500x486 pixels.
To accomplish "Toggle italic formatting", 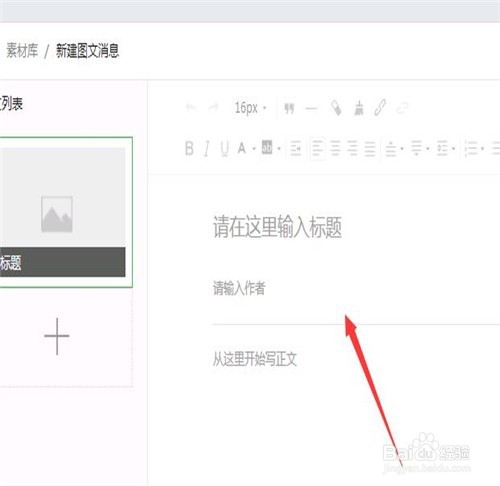I will (207, 148).
